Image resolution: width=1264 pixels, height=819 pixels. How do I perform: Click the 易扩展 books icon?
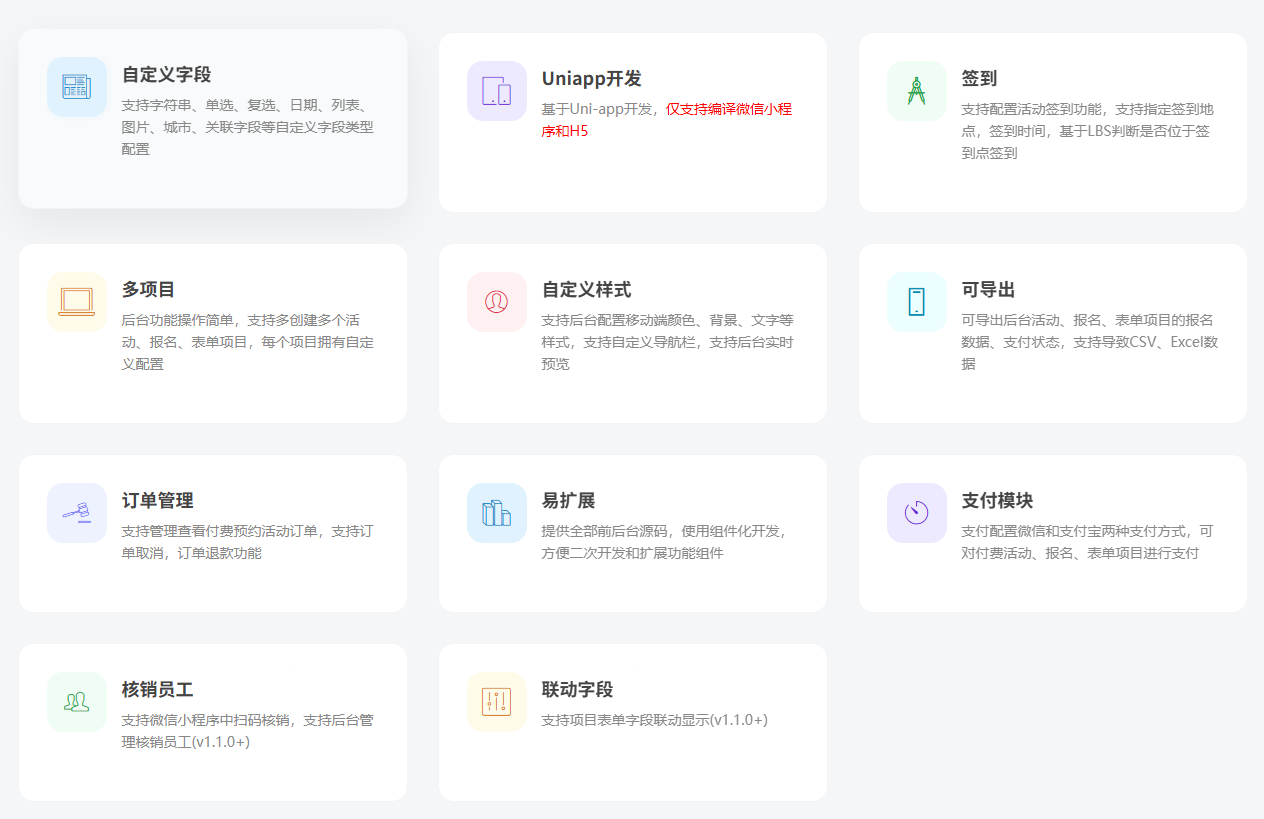(497, 513)
